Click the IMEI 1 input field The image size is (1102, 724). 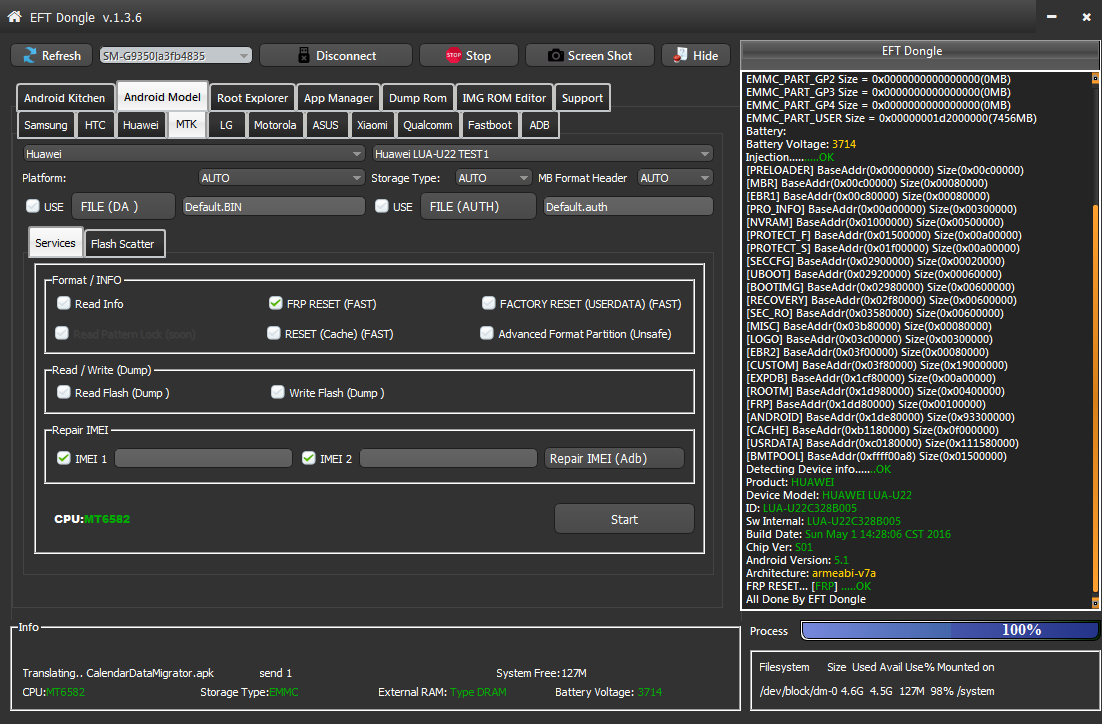(x=203, y=458)
